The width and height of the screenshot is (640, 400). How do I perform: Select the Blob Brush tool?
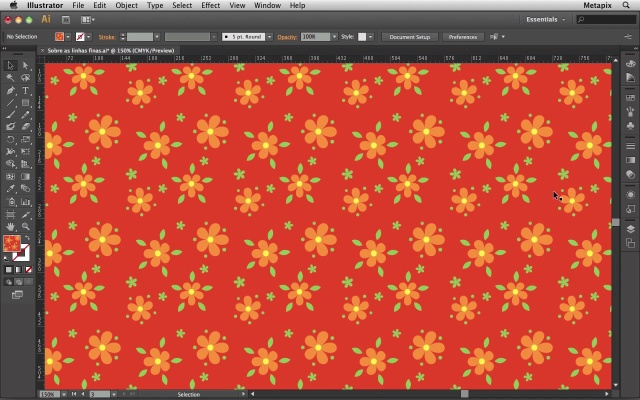(x=10, y=127)
